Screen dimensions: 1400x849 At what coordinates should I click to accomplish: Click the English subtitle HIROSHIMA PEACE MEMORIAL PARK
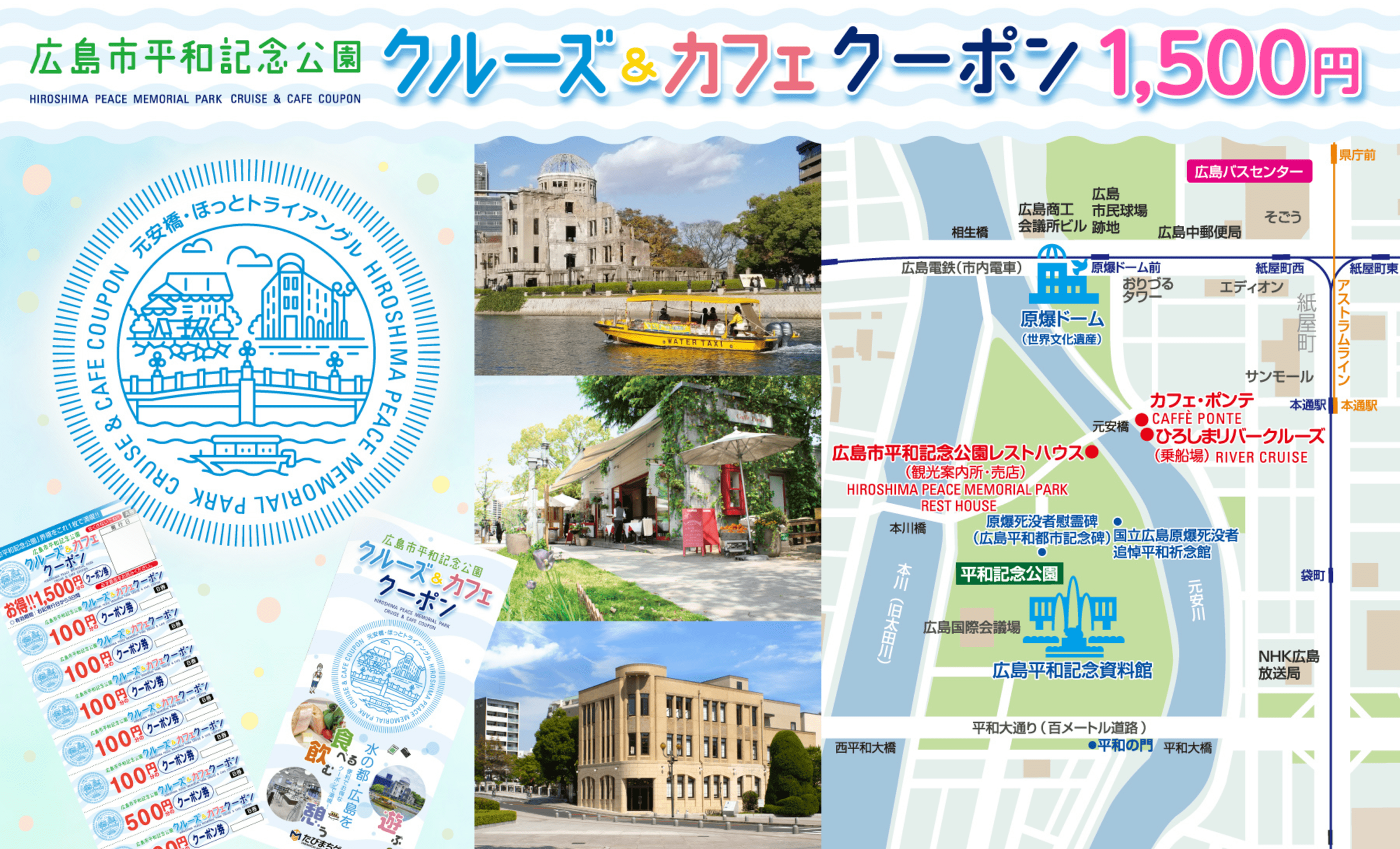coord(125,99)
